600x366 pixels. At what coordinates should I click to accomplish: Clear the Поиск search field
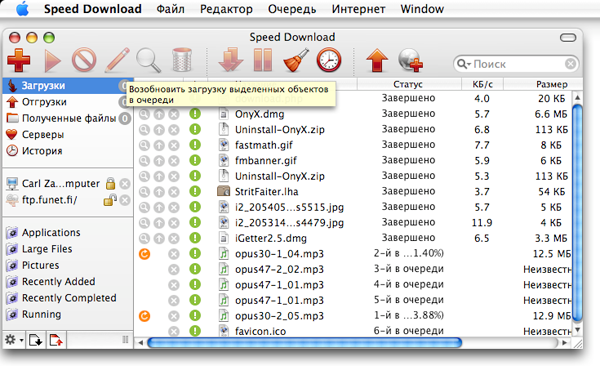click(570, 64)
